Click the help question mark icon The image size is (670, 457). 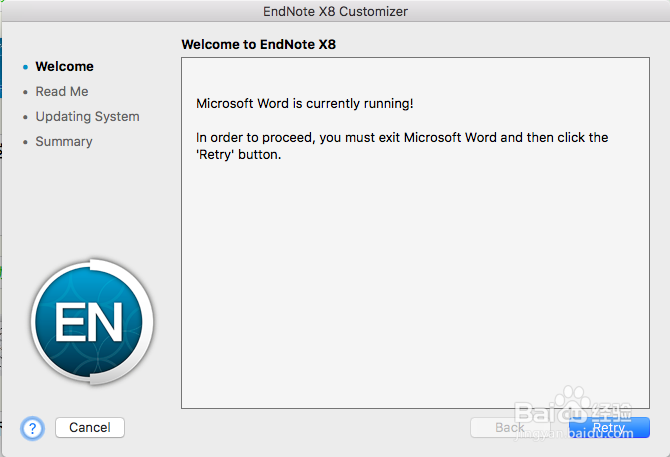coord(32,428)
